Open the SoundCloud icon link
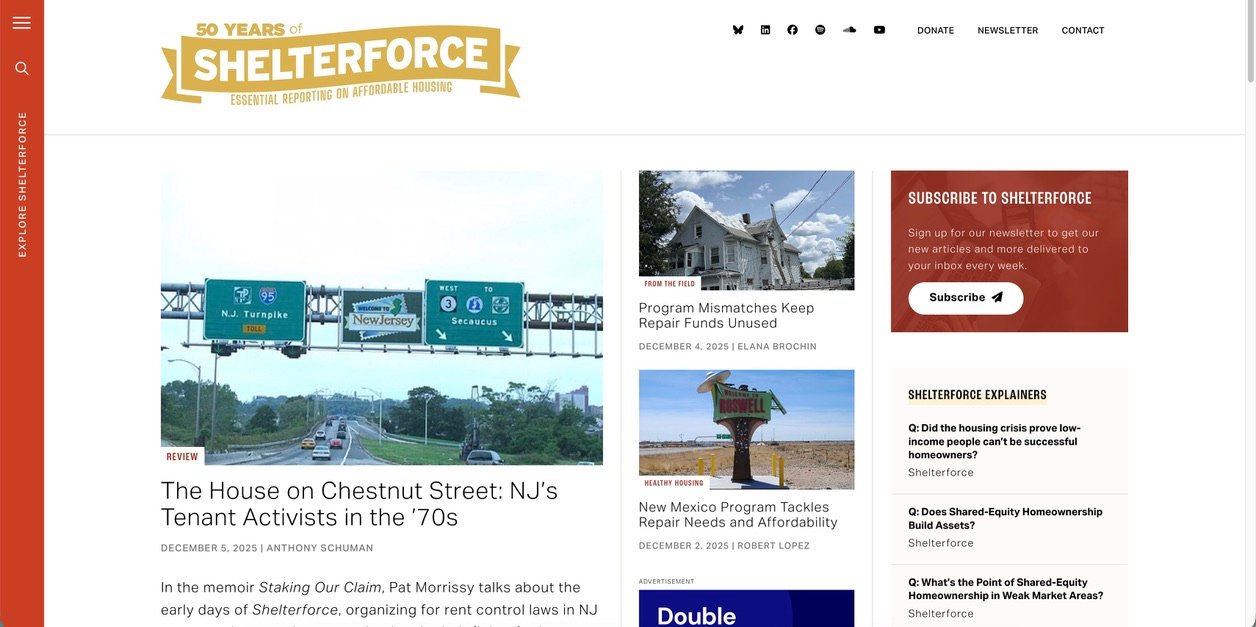1256x627 pixels. (x=849, y=30)
